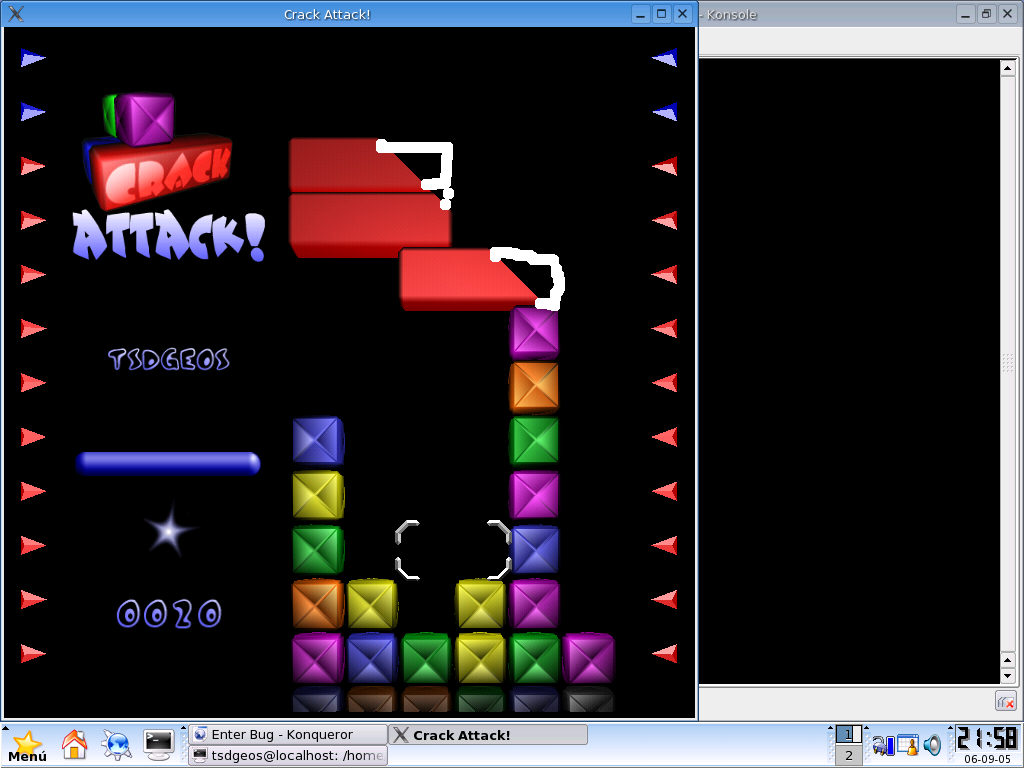The image size is (1024, 768).
Task: Open the Menú start button
Action: tap(27, 745)
